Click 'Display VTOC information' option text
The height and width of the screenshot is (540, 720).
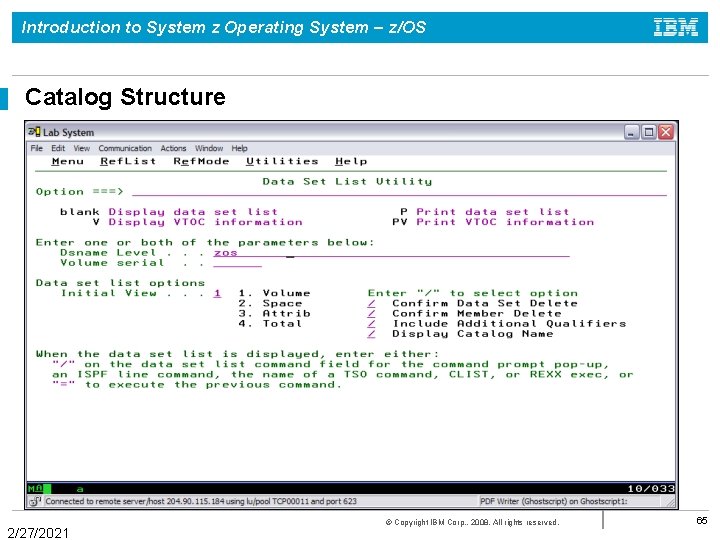pos(205,222)
